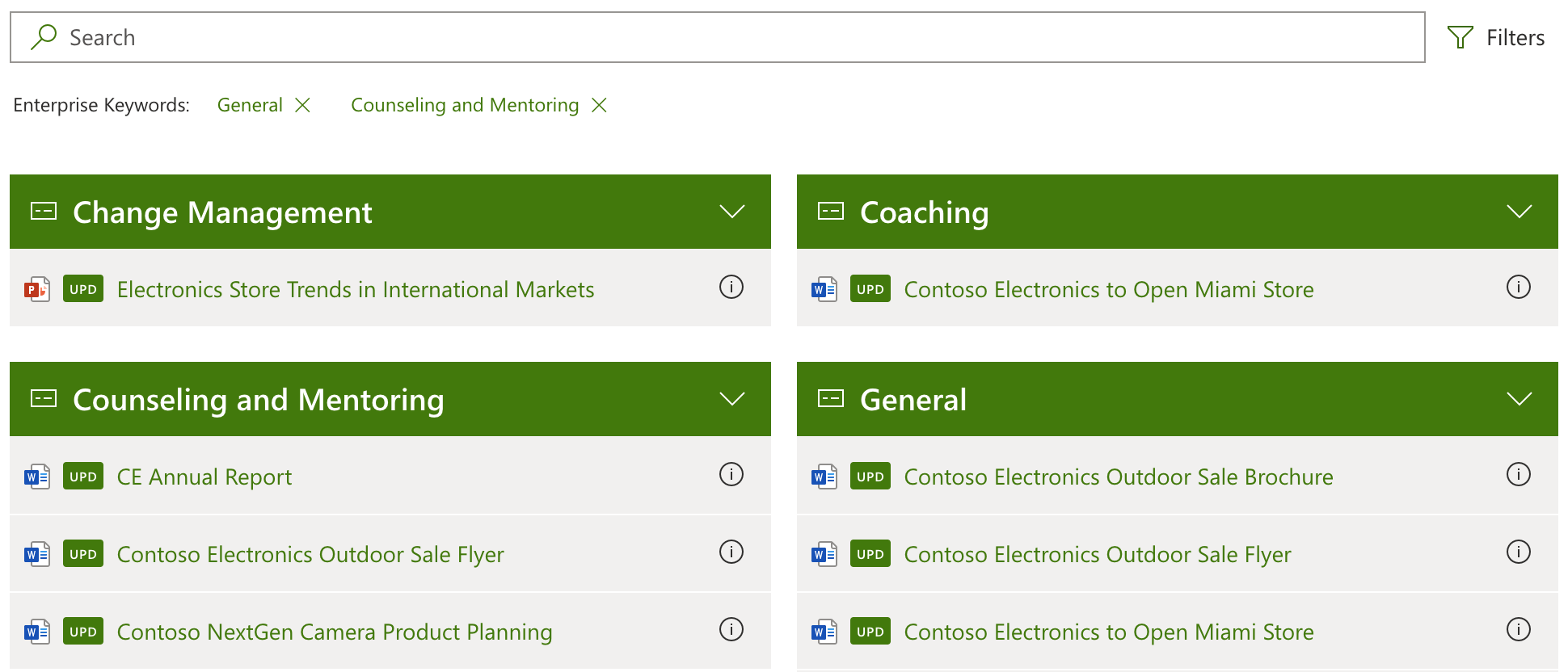Click UPD badge of Miami Store in General
The height and width of the screenshot is (672, 1568).
click(x=870, y=632)
